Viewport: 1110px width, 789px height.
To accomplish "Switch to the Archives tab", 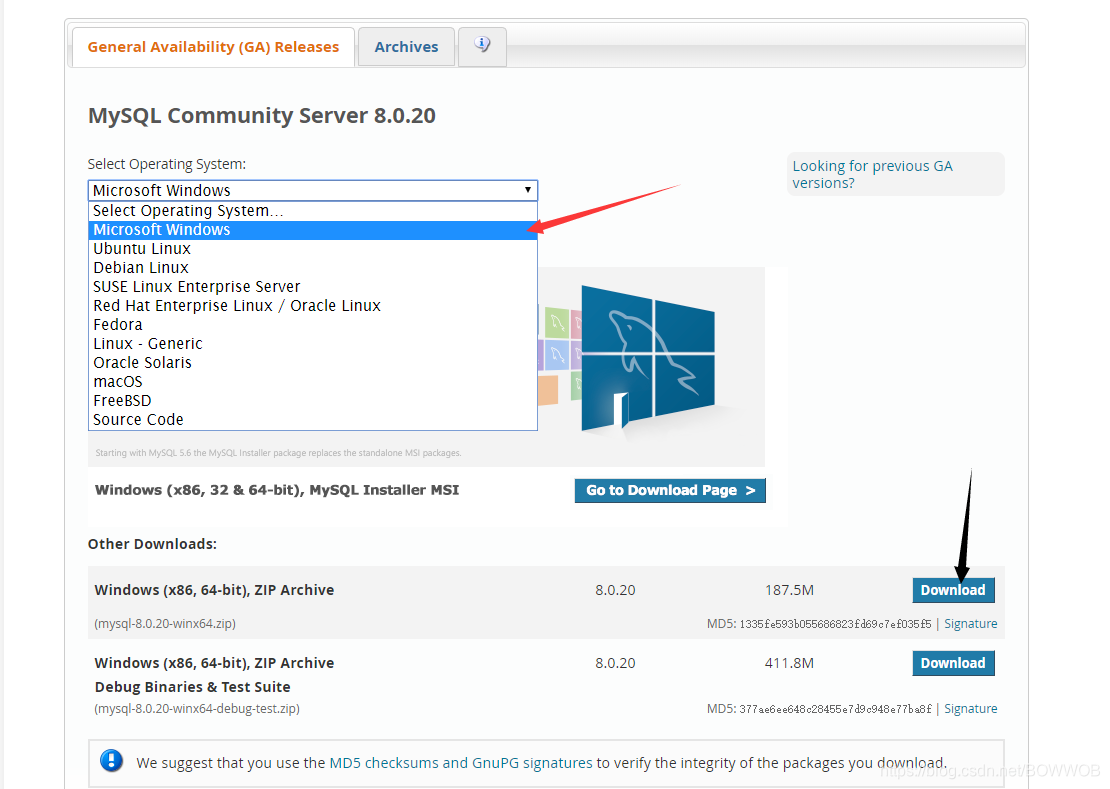I will (406, 47).
